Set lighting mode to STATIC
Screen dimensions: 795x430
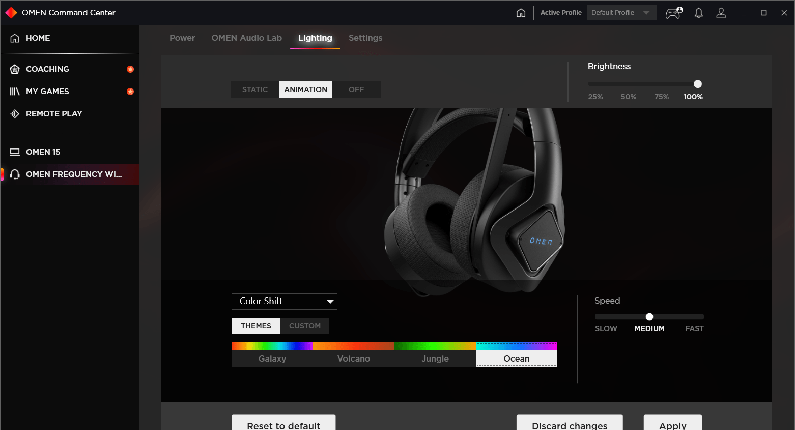(255, 89)
